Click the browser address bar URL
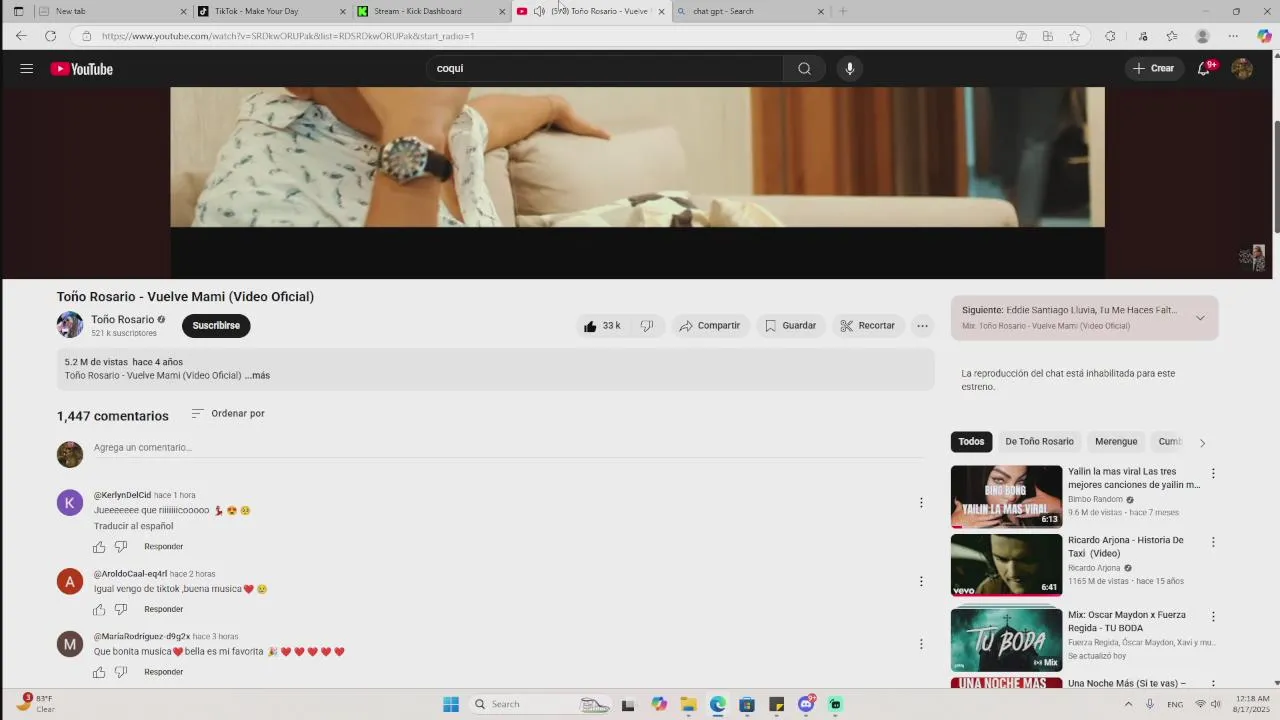The image size is (1280, 720). (550, 36)
